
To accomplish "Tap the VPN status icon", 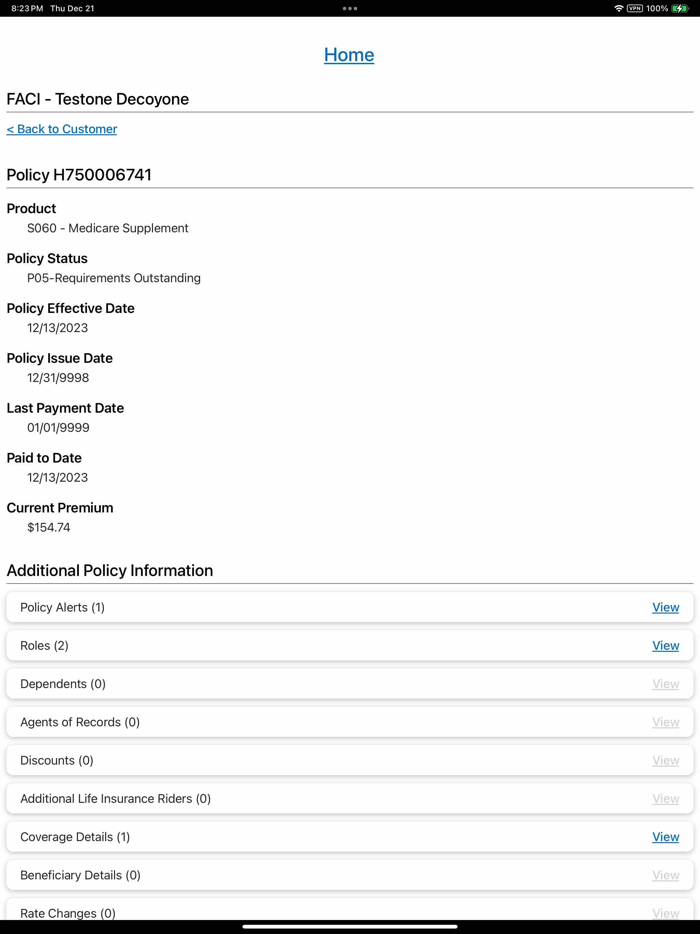I will click(635, 8).
